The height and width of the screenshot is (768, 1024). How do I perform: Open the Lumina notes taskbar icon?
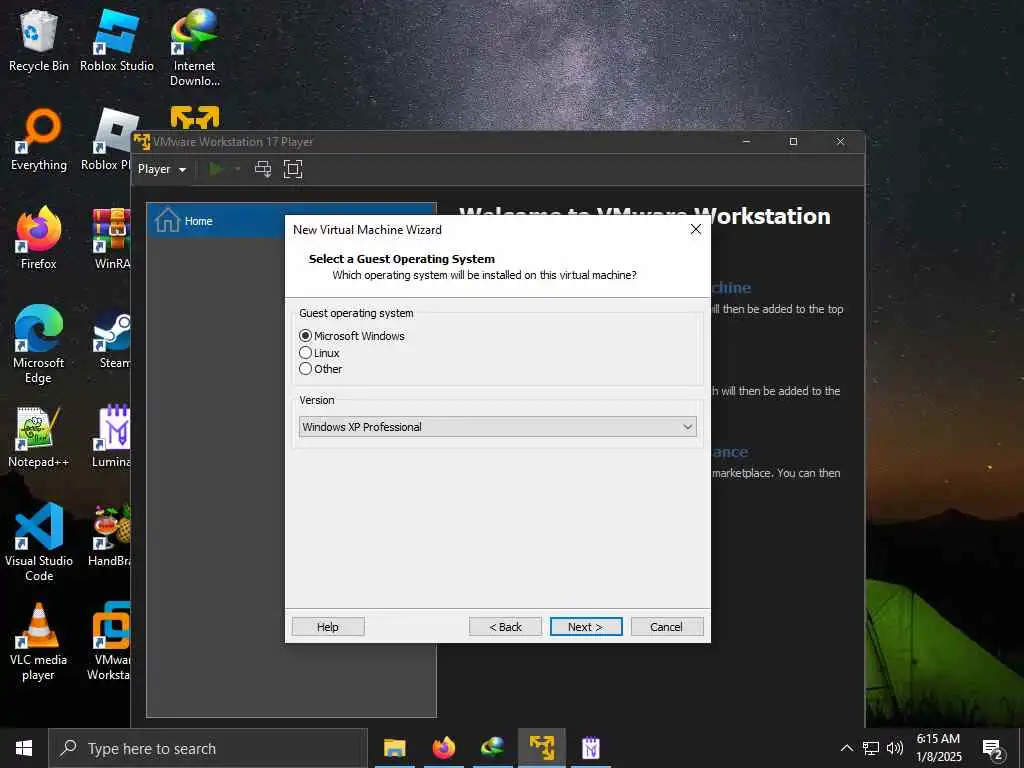pos(590,748)
